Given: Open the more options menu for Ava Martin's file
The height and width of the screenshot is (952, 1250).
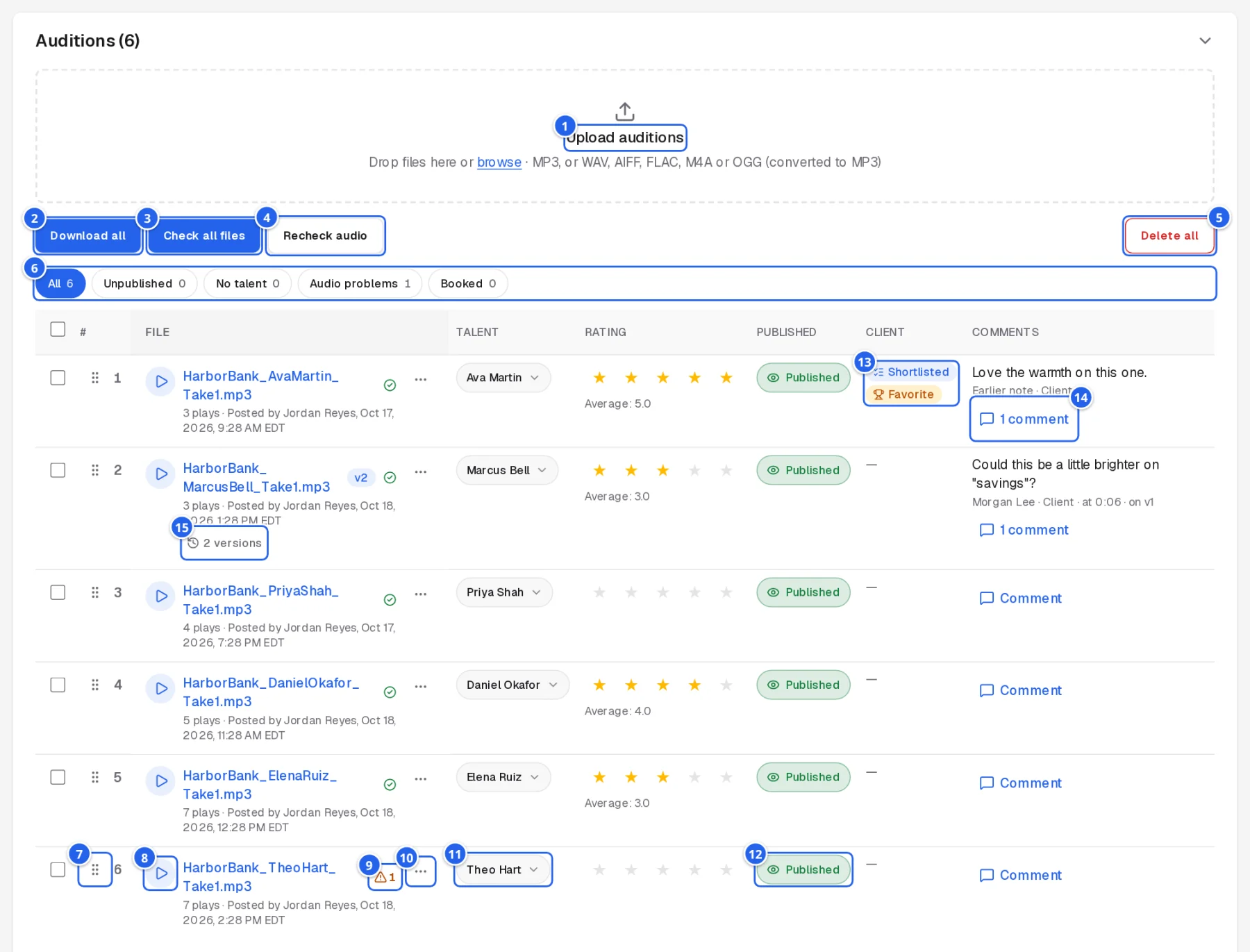Looking at the screenshot, I should pos(421,379).
